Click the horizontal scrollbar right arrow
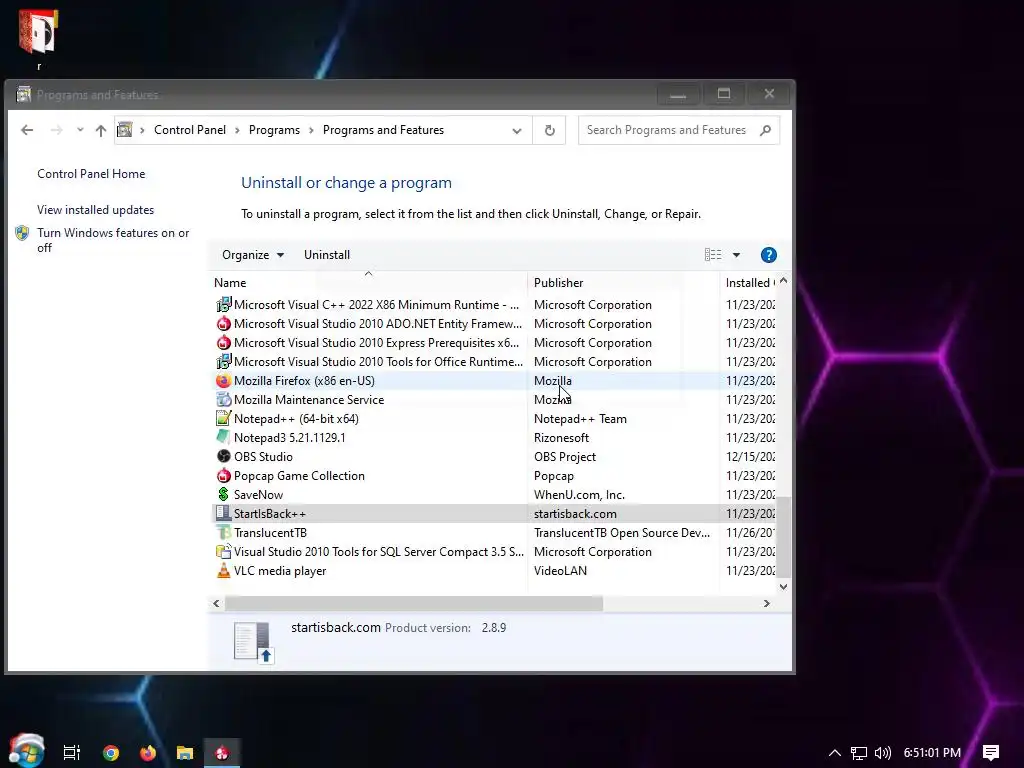This screenshot has width=1024, height=768. (x=767, y=603)
